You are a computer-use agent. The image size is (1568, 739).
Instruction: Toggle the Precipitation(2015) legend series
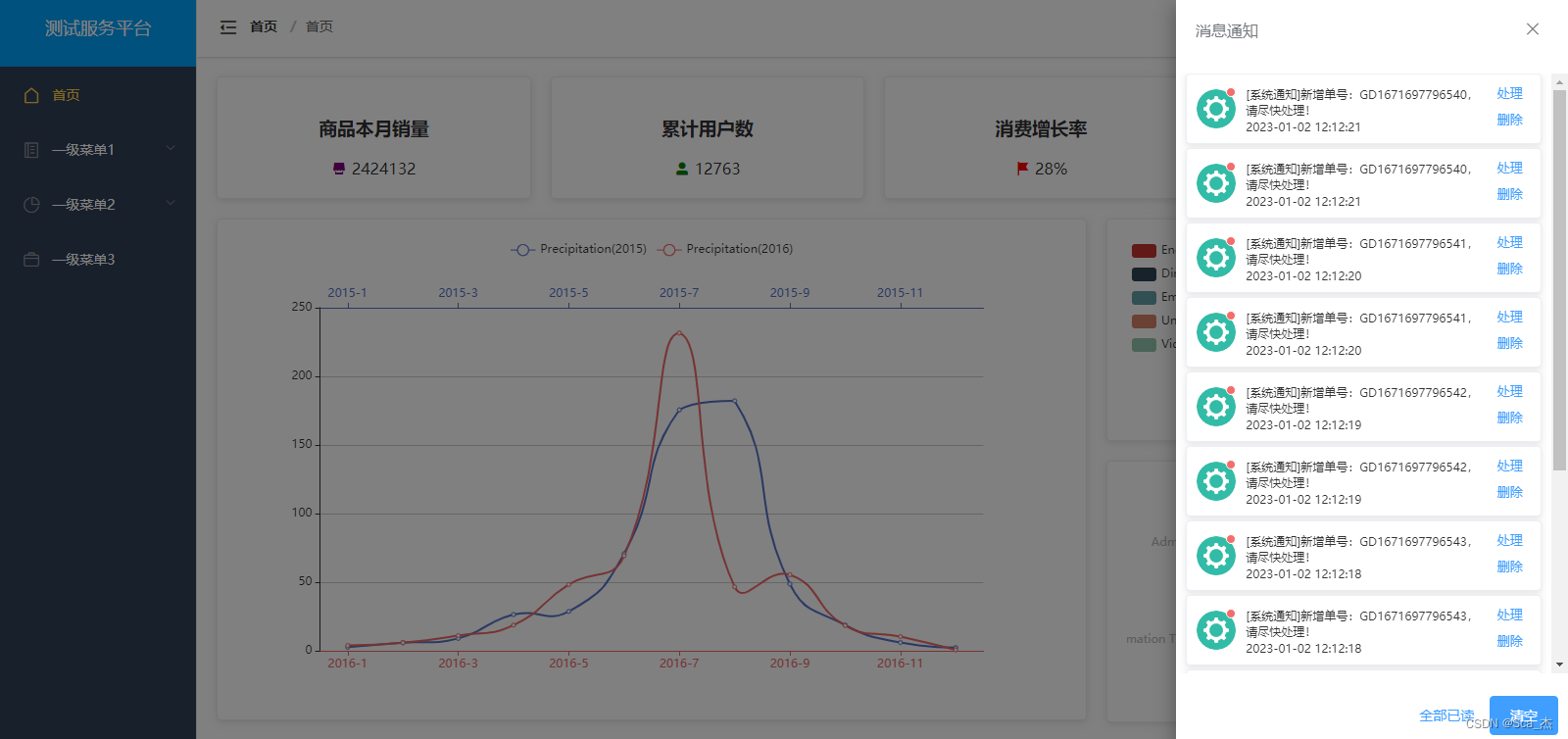[x=578, y=249]
